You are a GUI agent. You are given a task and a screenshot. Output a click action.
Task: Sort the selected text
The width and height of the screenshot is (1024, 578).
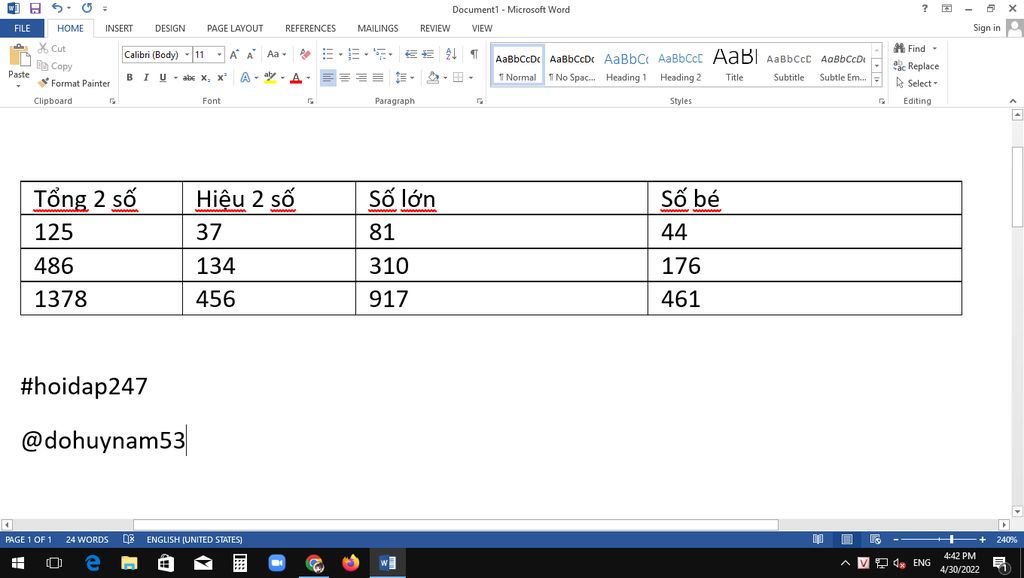451,54
